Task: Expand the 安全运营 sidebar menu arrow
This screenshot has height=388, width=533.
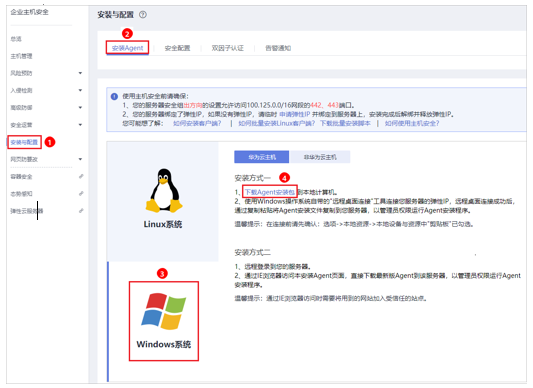Action: [x=80, y=125]
